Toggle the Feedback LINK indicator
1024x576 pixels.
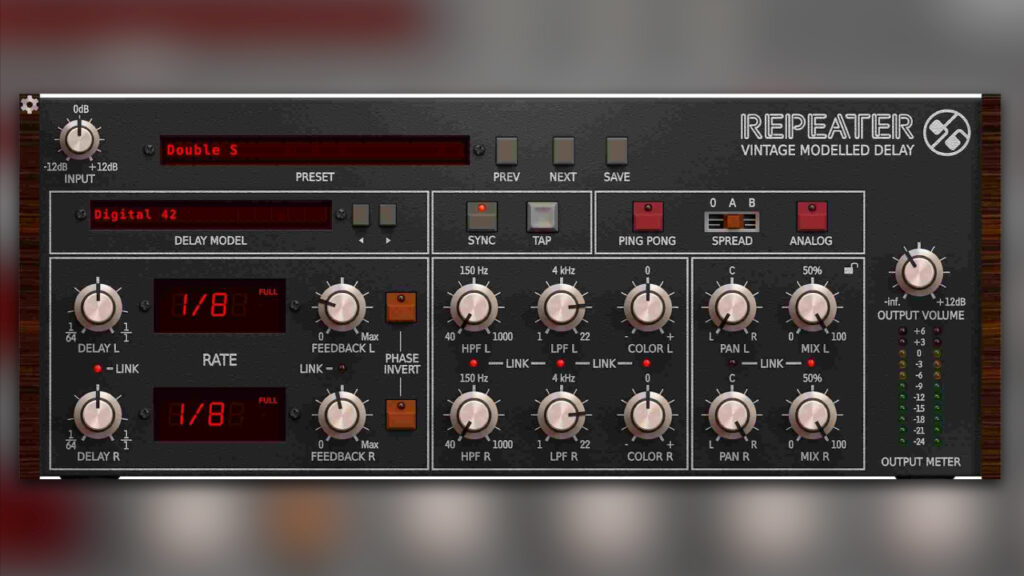click(x=342, y=369)
